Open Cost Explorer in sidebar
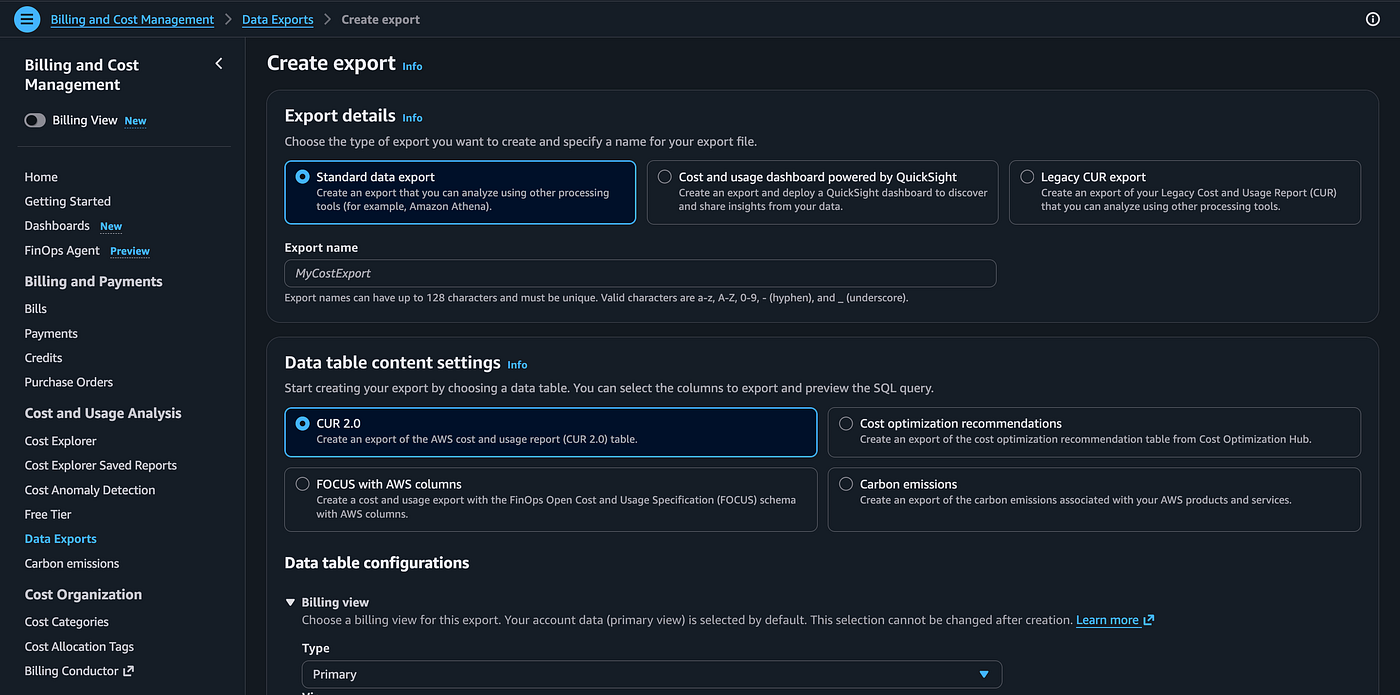 pyautogui.click(x=61, y=441)
